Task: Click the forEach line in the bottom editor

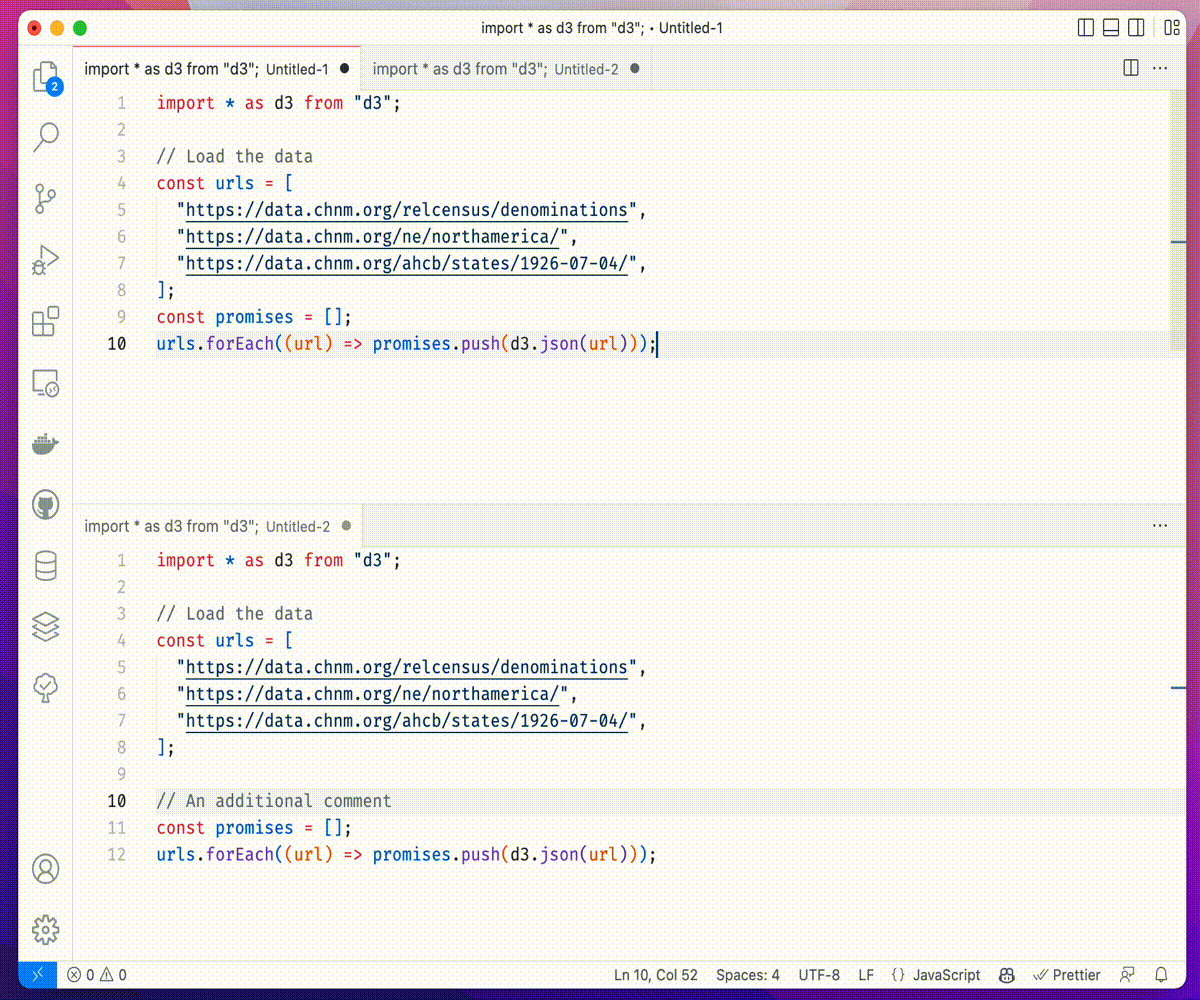Action: [x=406, y=855]
